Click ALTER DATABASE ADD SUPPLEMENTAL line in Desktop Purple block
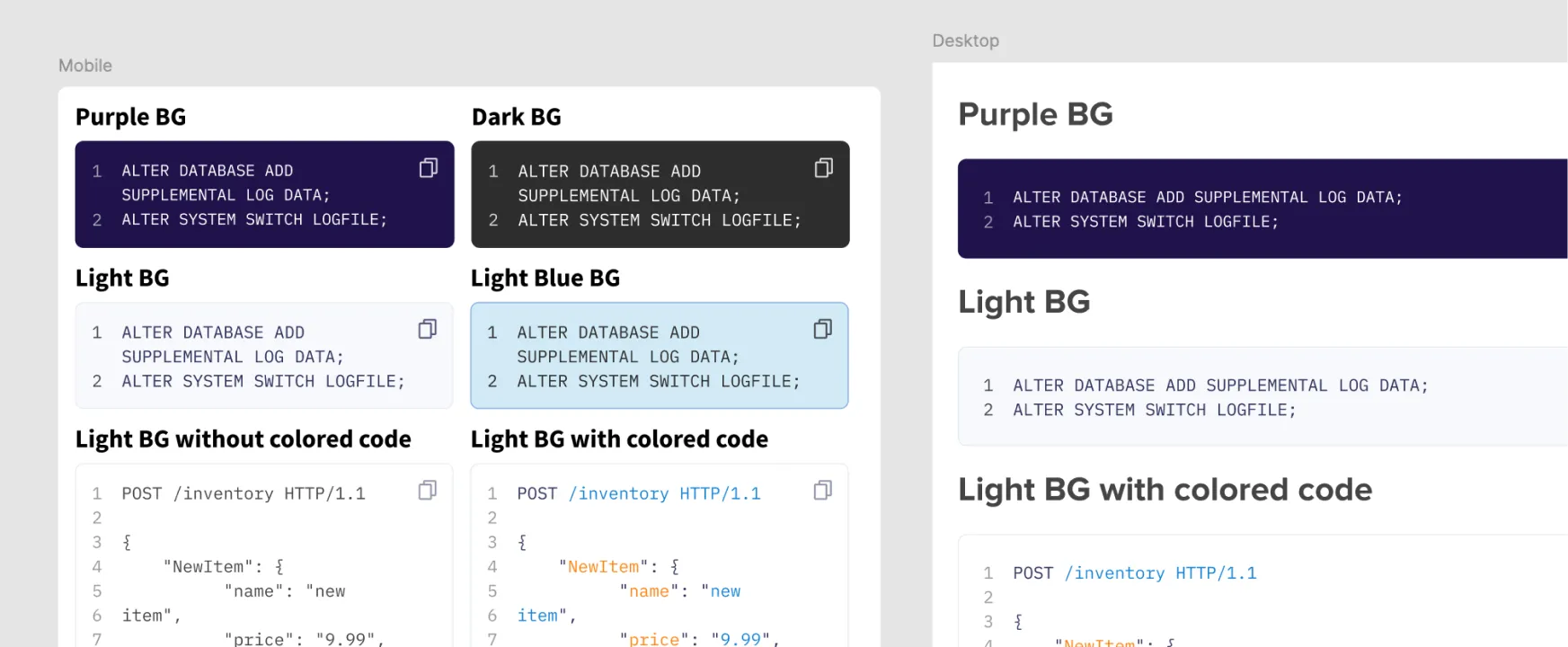Screen dimensions: 1568x647 (x=1208, y=197)
